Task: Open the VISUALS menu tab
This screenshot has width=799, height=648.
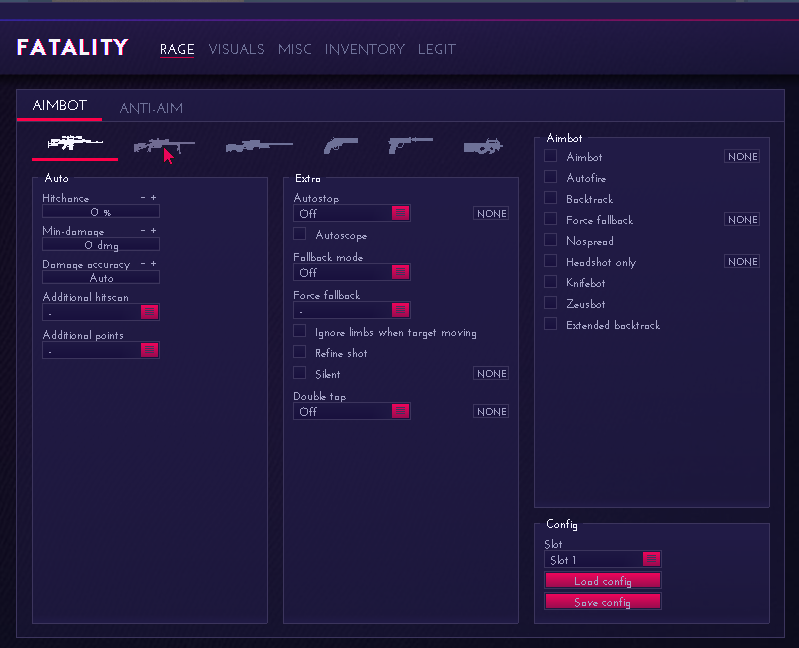Action: 236,49
